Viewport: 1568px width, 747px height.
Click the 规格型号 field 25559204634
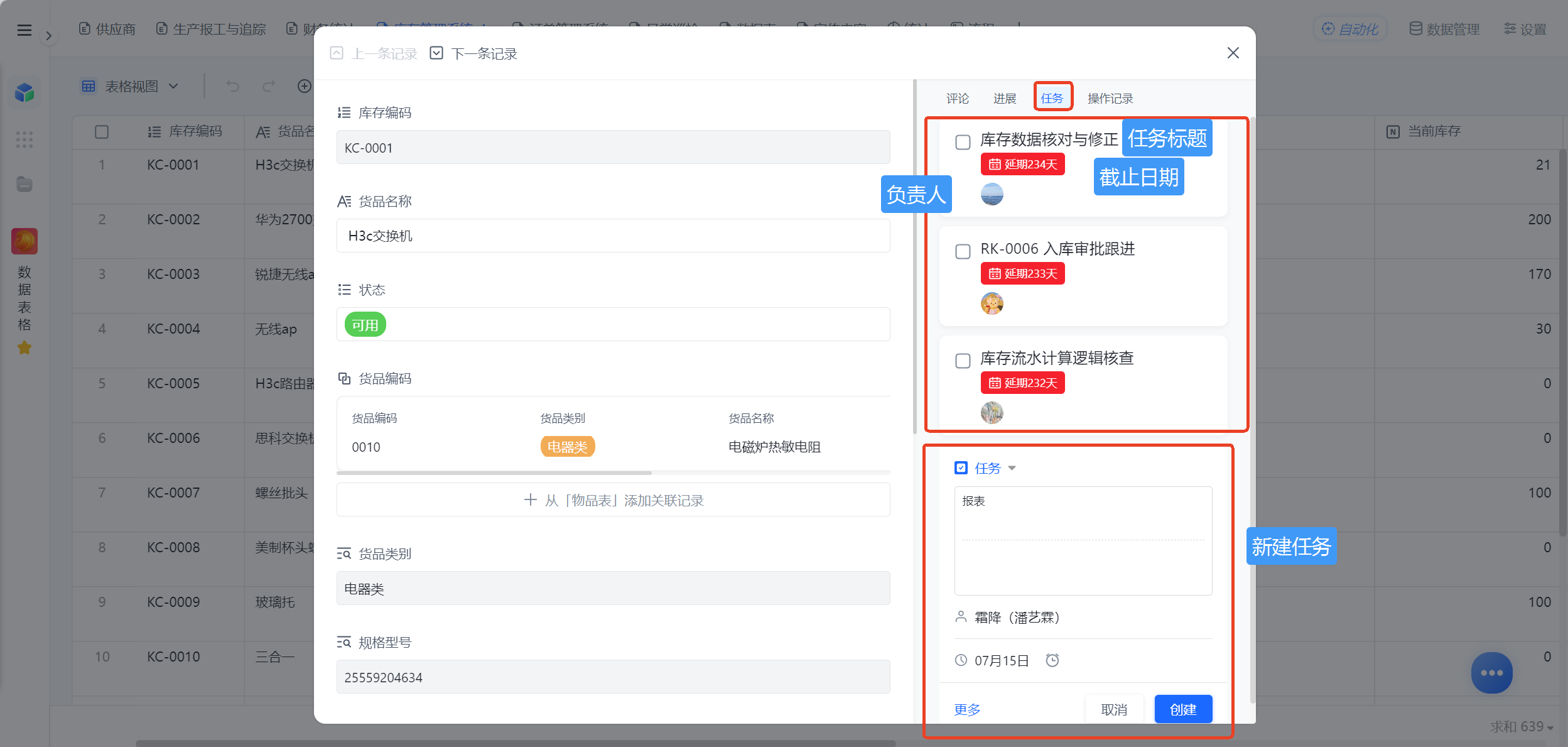pos(613,677)
